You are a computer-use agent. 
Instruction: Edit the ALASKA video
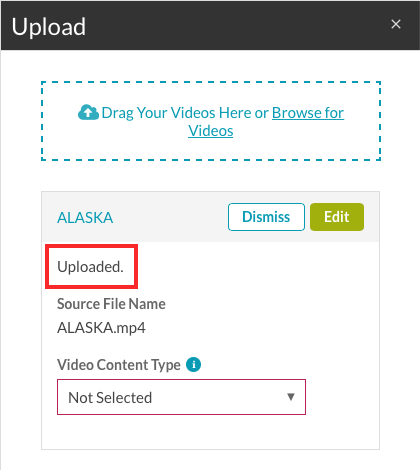click(x=337, y=217)
